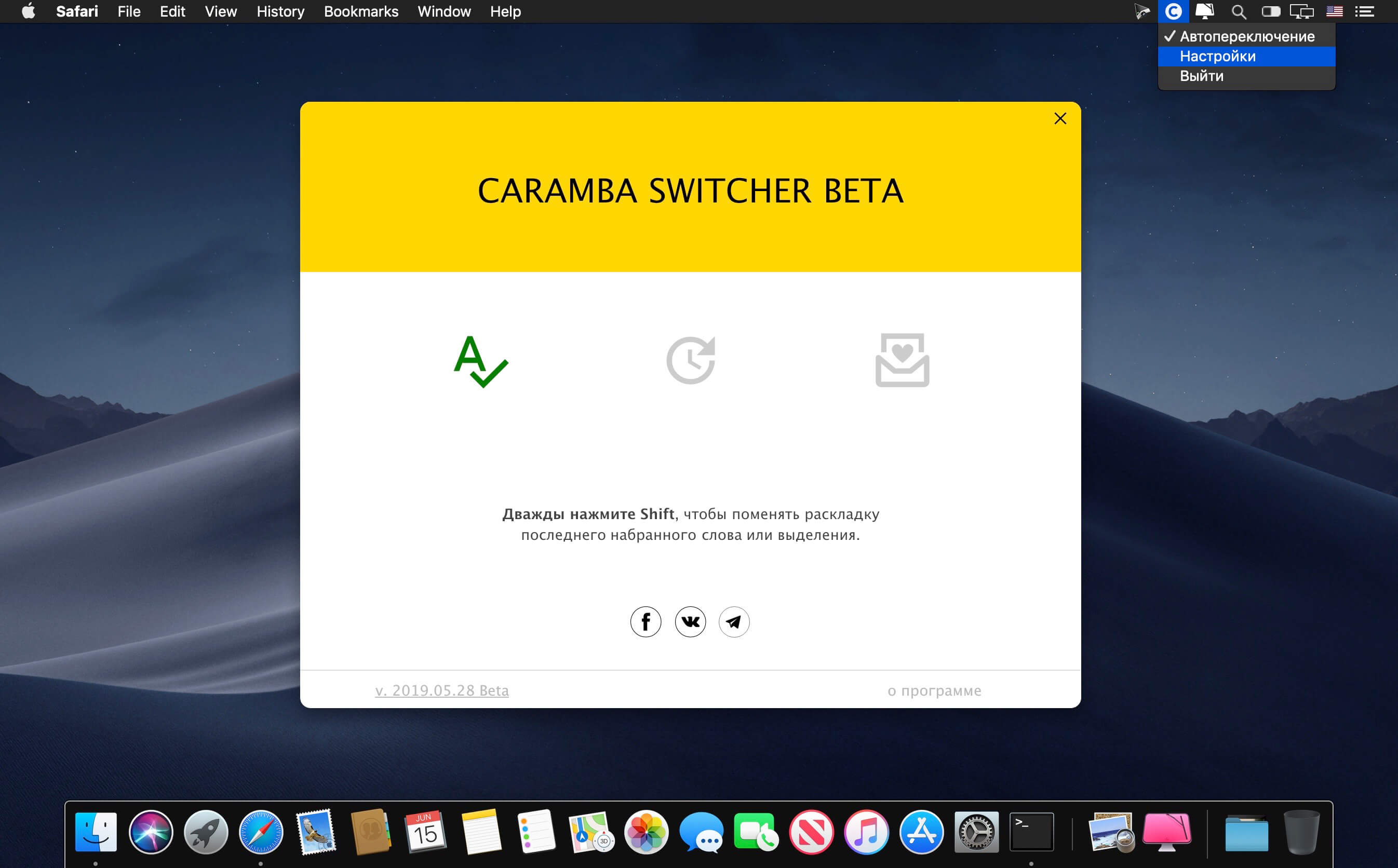Click the paper plane menu bar icon
The width and height of the screenshot is (1398, 868).
[x=1141, y=11]
